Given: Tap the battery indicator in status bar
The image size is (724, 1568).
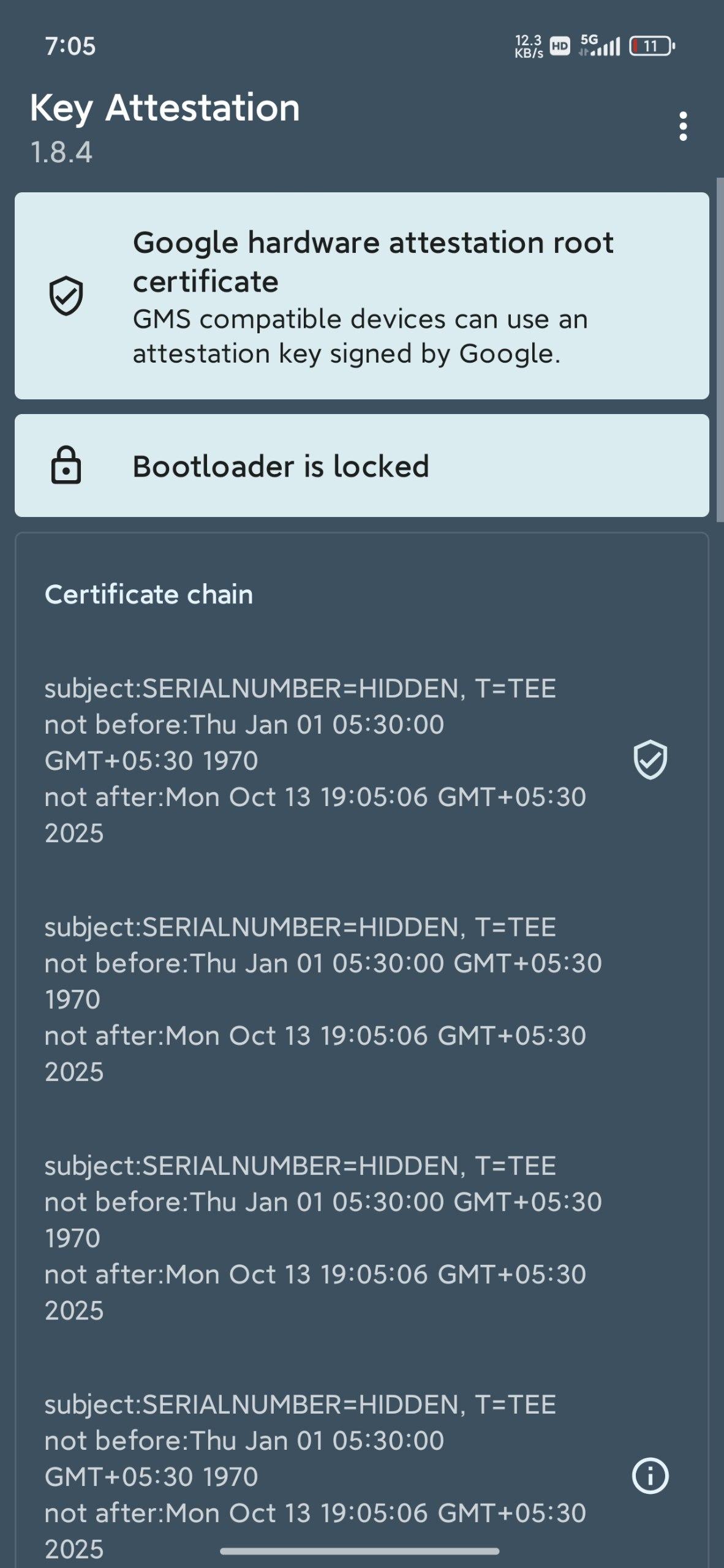Looking at the screenshot, I should click(652, 46).
